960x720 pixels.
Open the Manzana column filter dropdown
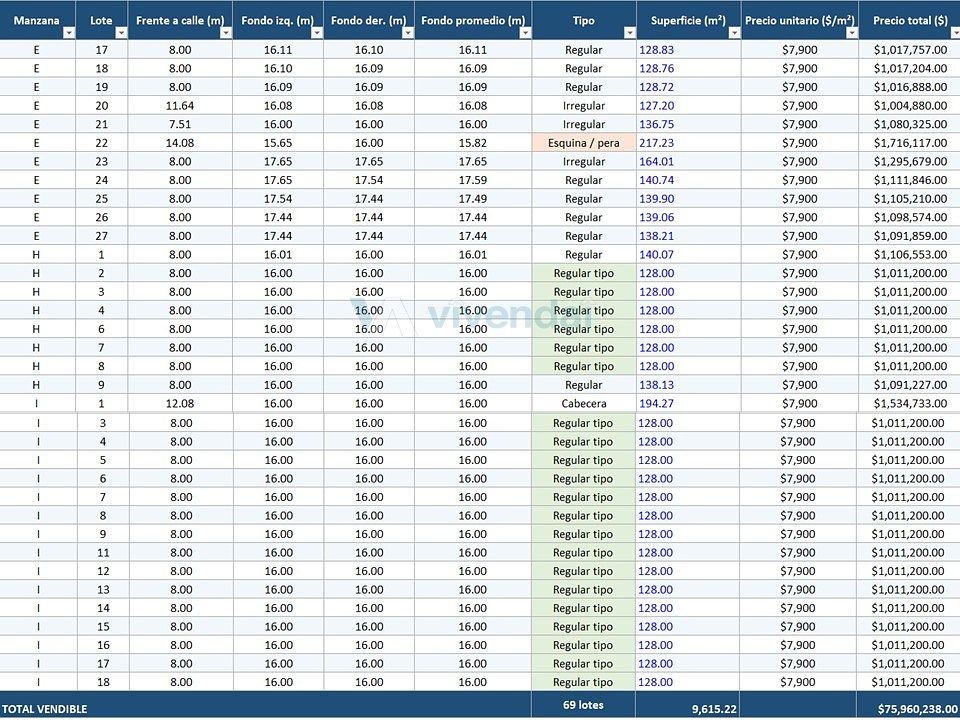[x=69, y=33]
